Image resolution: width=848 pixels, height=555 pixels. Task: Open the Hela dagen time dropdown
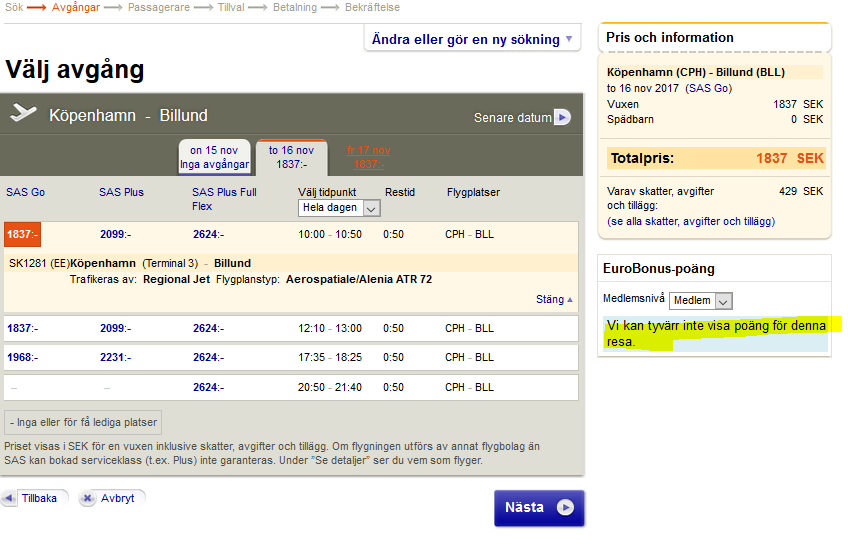point(339,208)
